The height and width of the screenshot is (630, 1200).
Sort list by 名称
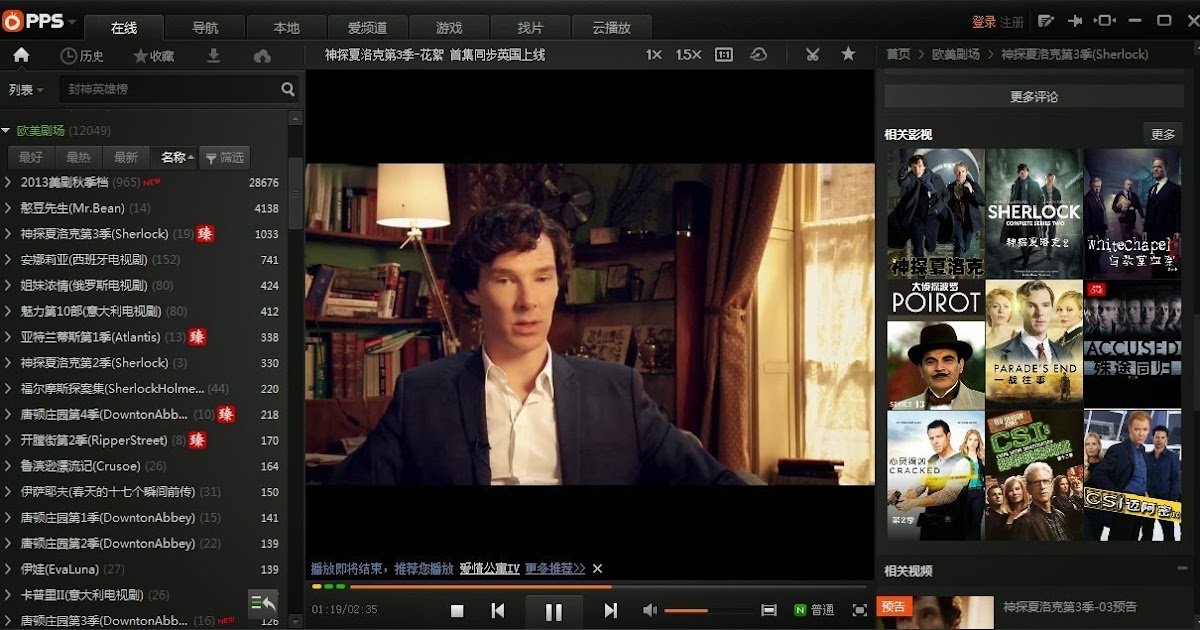[x=176, y=157]
